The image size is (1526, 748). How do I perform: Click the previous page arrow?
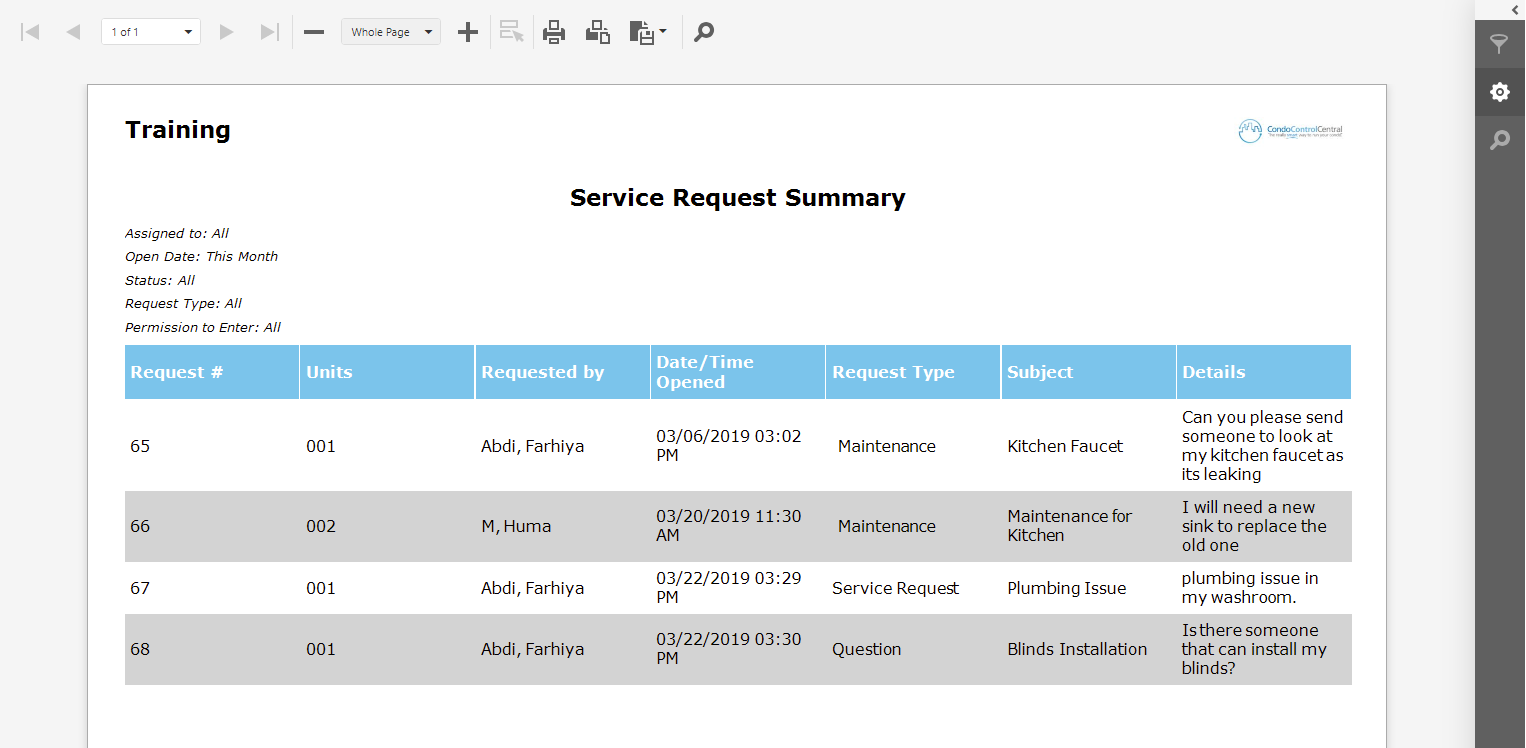[73, 31]
